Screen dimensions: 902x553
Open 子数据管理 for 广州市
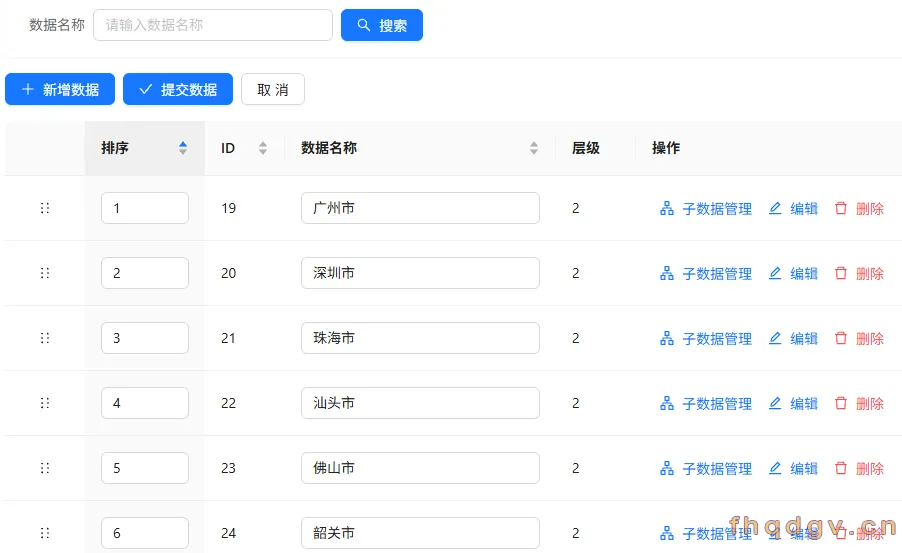(706, 208)
